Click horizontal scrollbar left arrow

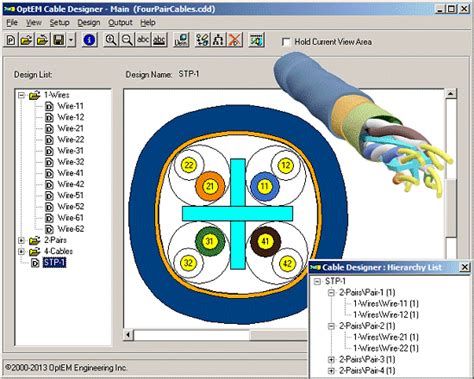(x=128, y=334)
